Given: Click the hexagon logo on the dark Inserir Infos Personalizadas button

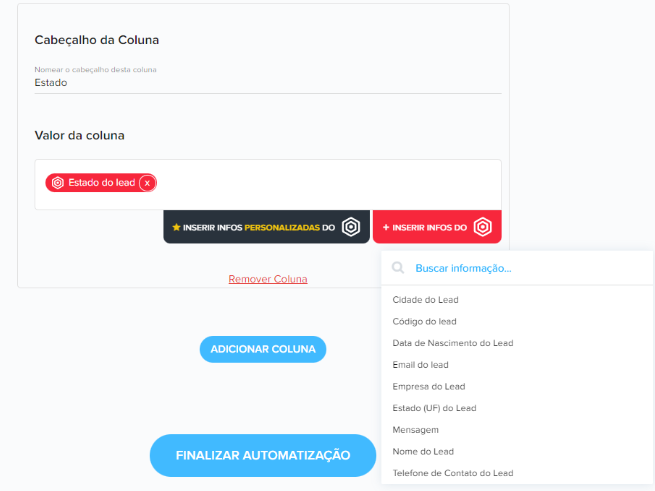Looking at the screenshot, I should tap(351, 227).
